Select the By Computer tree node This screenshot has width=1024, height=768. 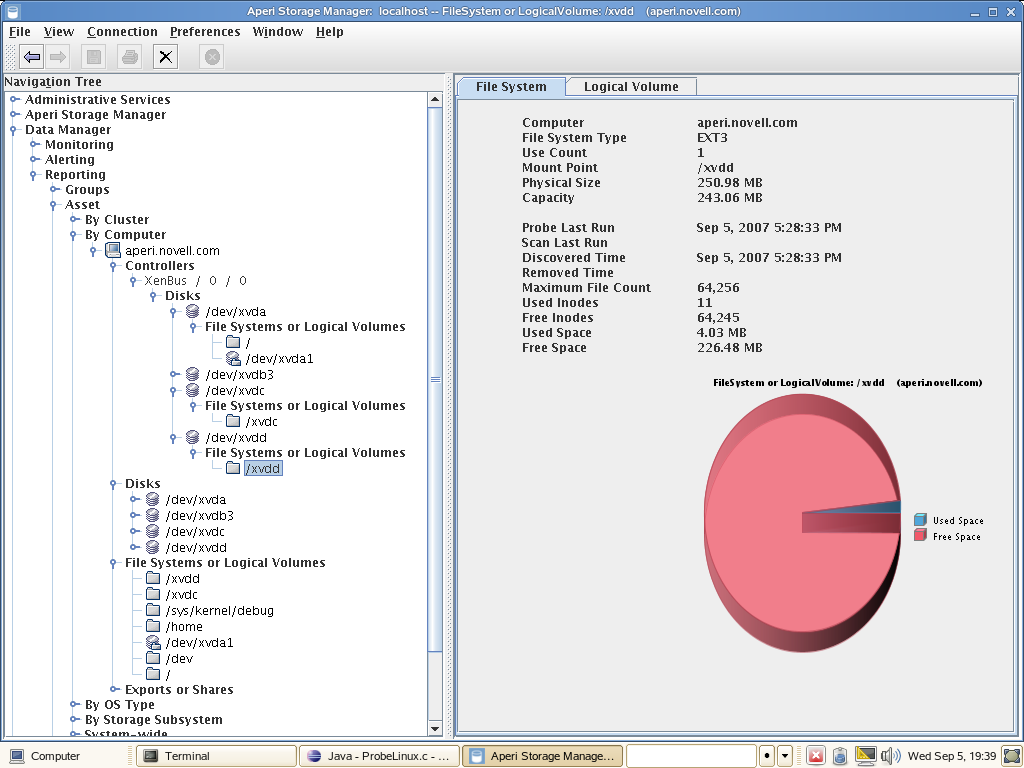tap(125, 234)
